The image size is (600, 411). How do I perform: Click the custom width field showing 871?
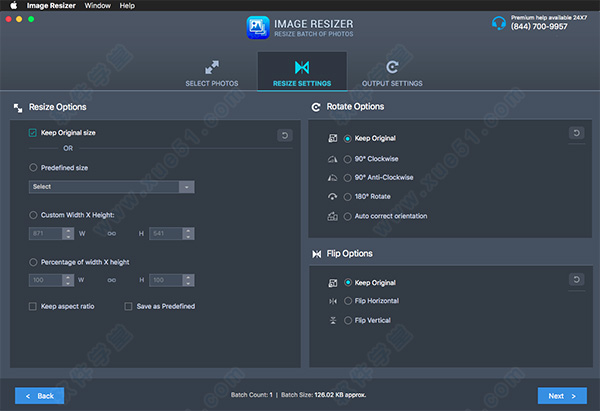coord(46,233)
